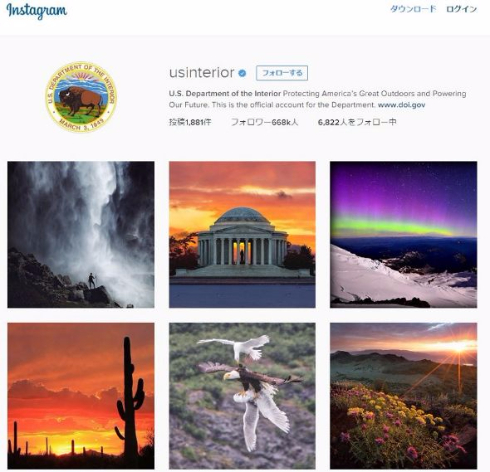Open the aurora over snowy mountain photo
Viewport: 490px width, 472px height.
[x=404, y=235]
